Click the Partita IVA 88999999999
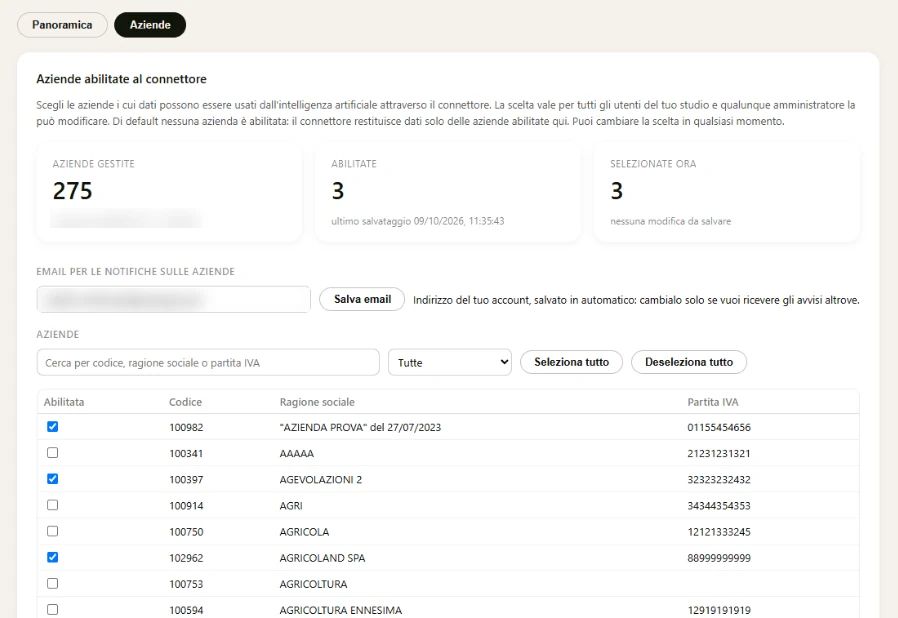 click(719, 558)
